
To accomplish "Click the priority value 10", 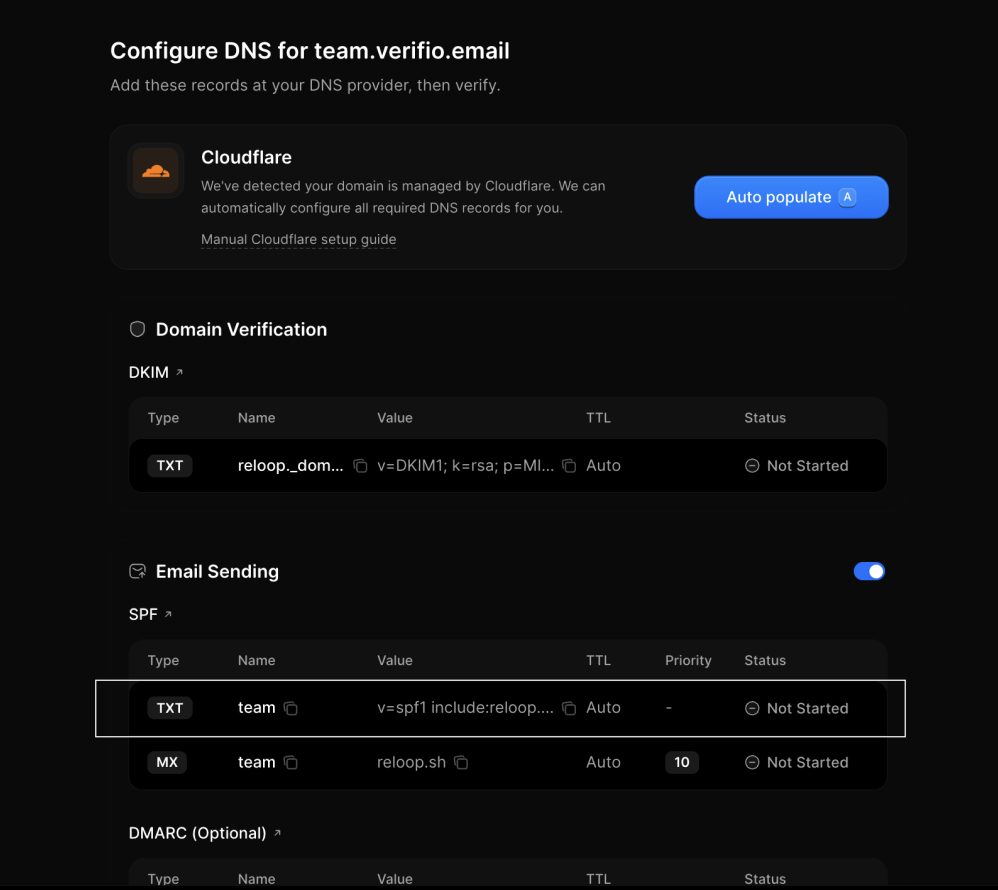I will 682,762.
